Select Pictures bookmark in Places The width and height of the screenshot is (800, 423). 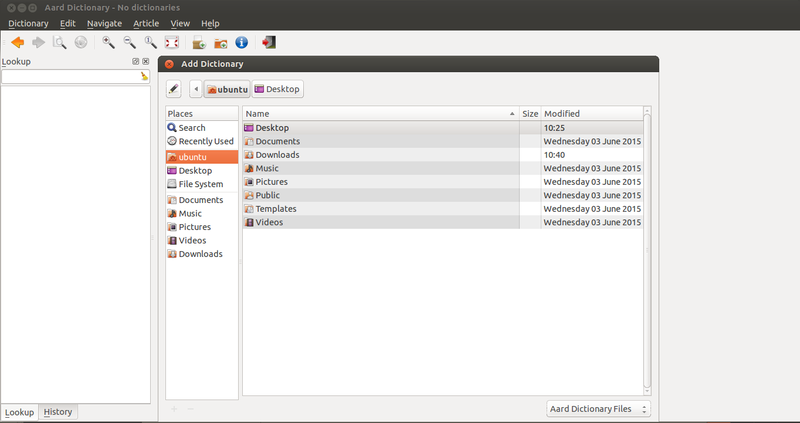[x=202, y=227]
